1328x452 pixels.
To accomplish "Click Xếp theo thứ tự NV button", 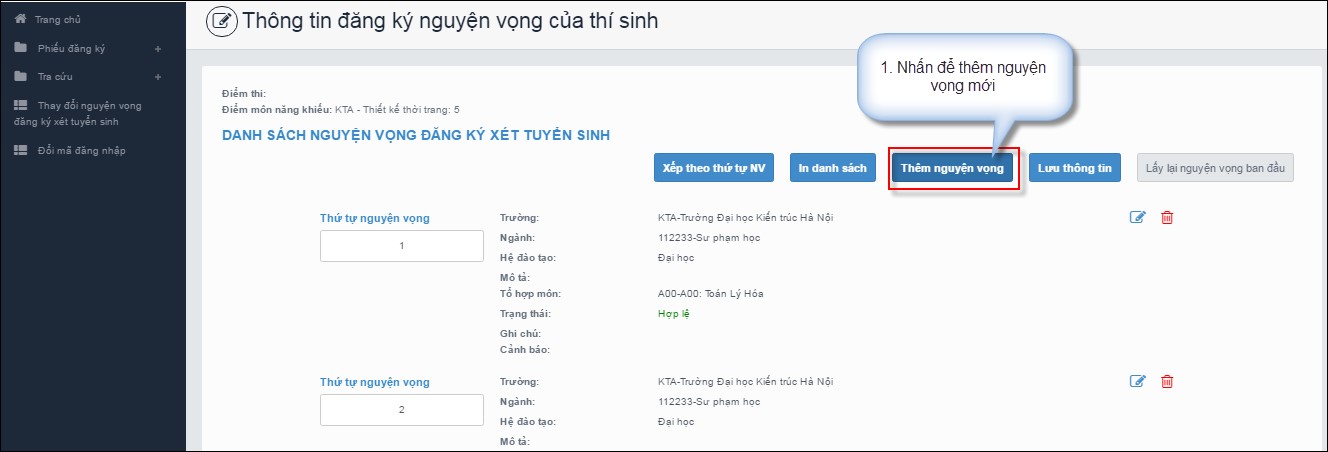I will pyautogui.click(x=714, y=168).
